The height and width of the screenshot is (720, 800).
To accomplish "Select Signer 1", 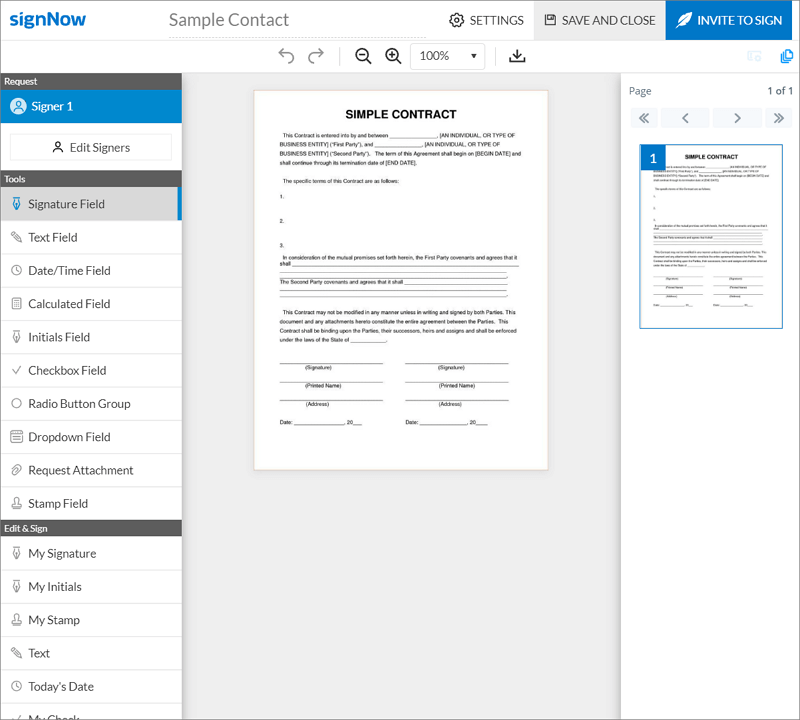I will point(91,106).
